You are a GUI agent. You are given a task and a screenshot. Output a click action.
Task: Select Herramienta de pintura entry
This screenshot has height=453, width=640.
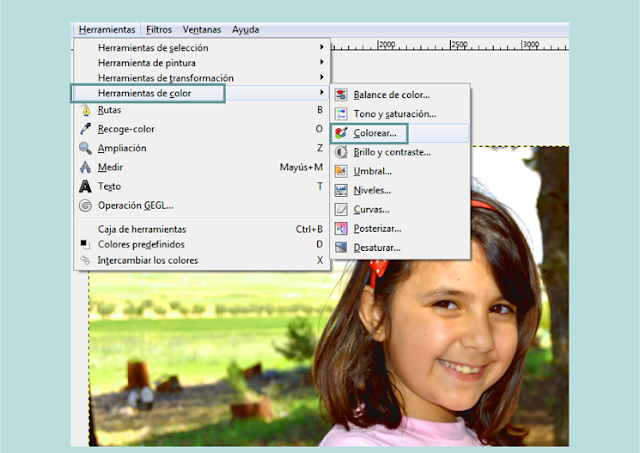coord(202,63)
